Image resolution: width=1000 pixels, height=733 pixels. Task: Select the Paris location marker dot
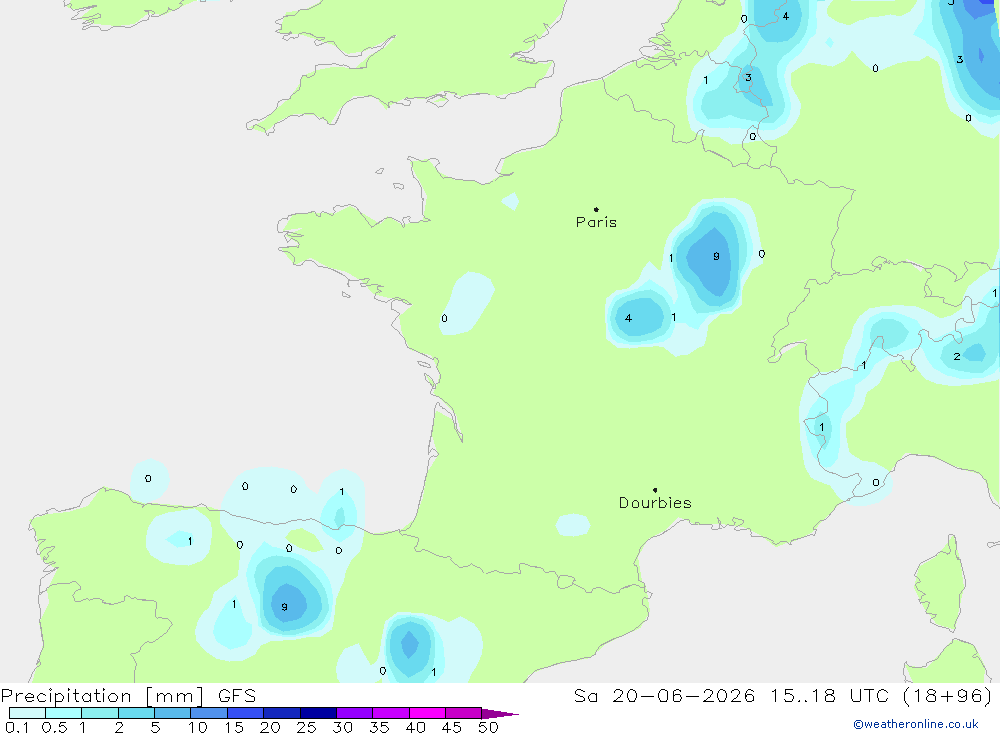[596, 209]
